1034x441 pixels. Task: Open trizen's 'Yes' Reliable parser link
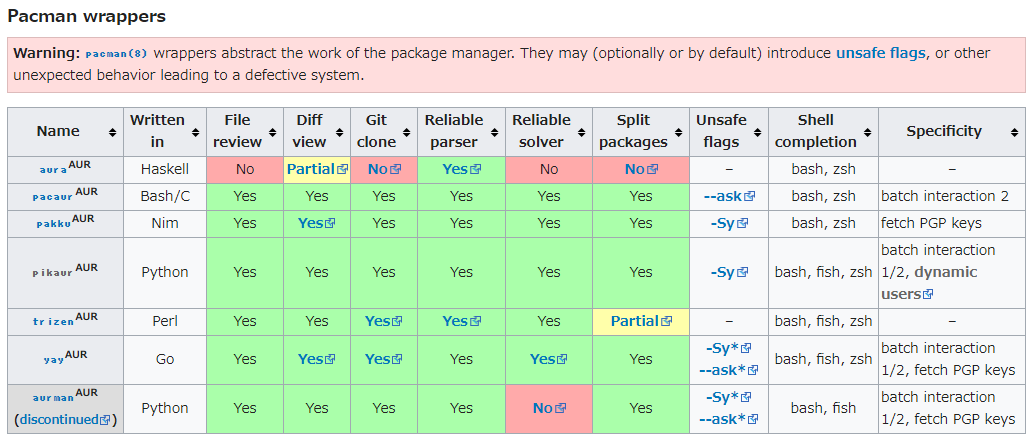click(461, 322)
